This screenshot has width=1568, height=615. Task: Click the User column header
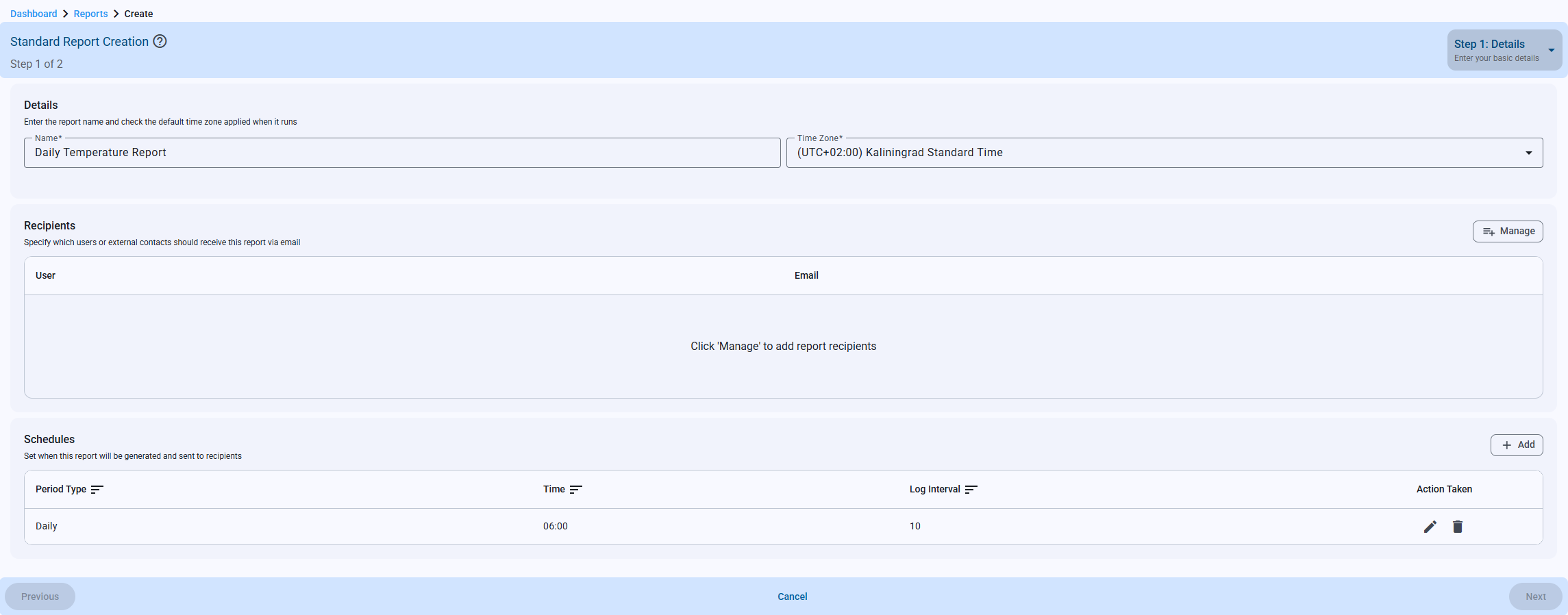click(x=45, y=275)
